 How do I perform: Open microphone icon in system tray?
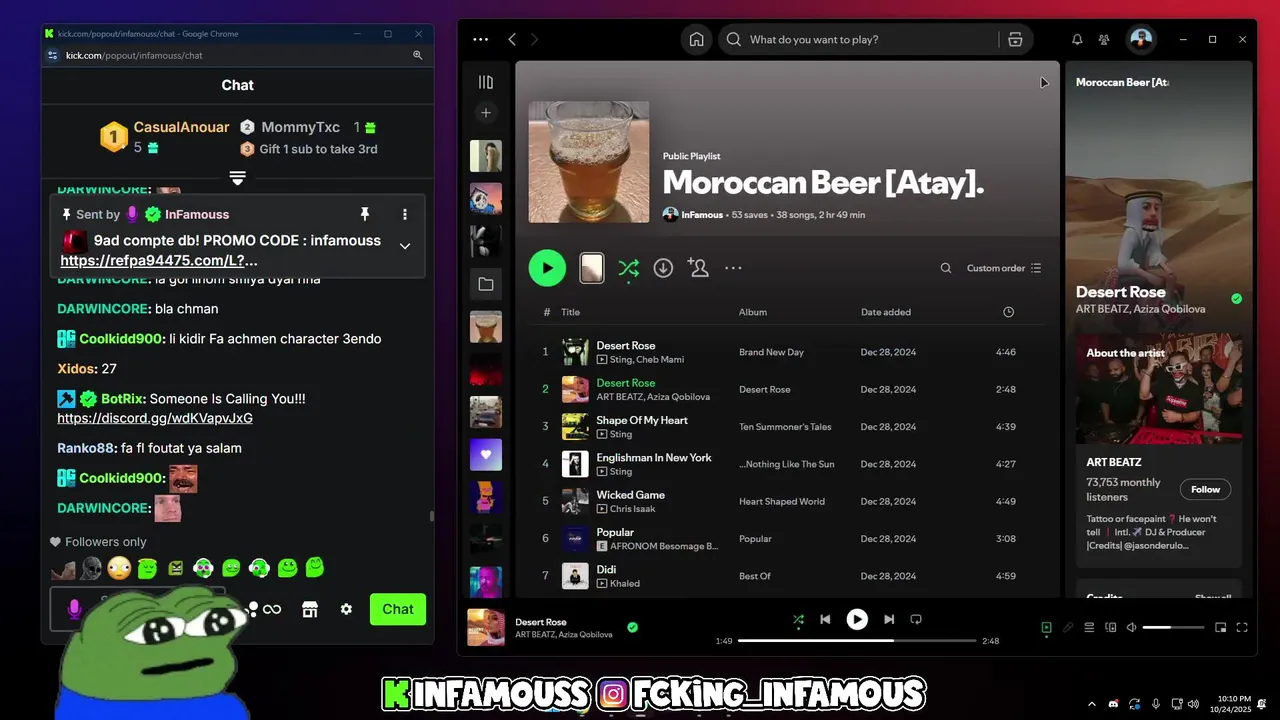[1156, 704]
